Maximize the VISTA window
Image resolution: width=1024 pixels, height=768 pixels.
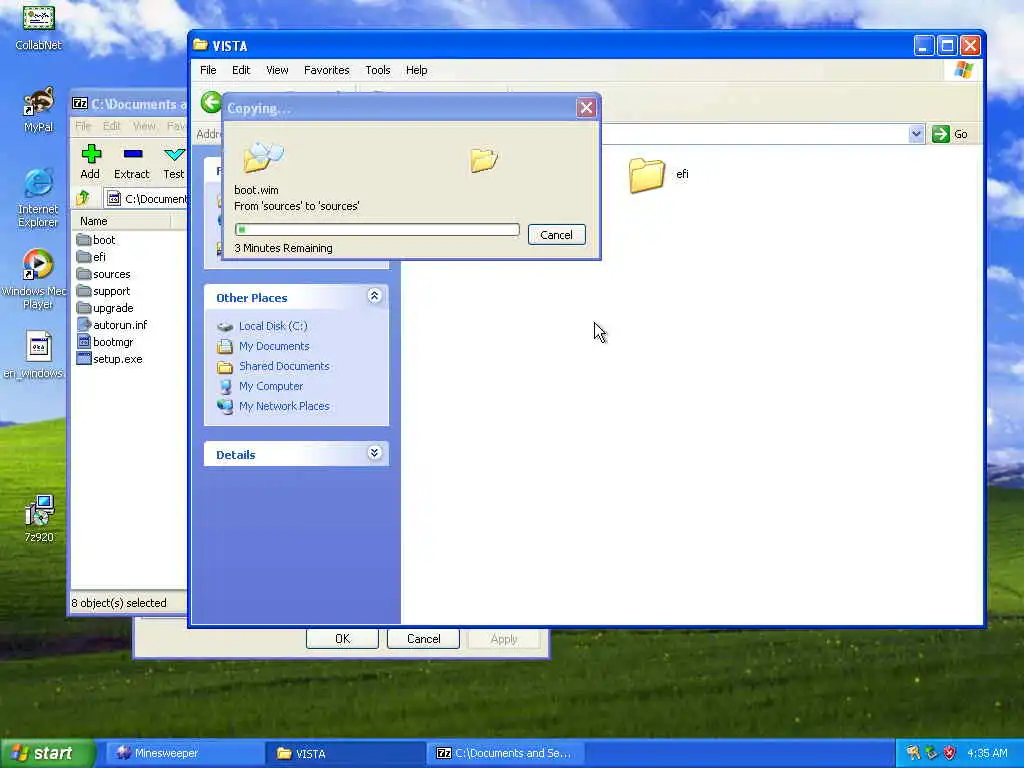(947, 46)
